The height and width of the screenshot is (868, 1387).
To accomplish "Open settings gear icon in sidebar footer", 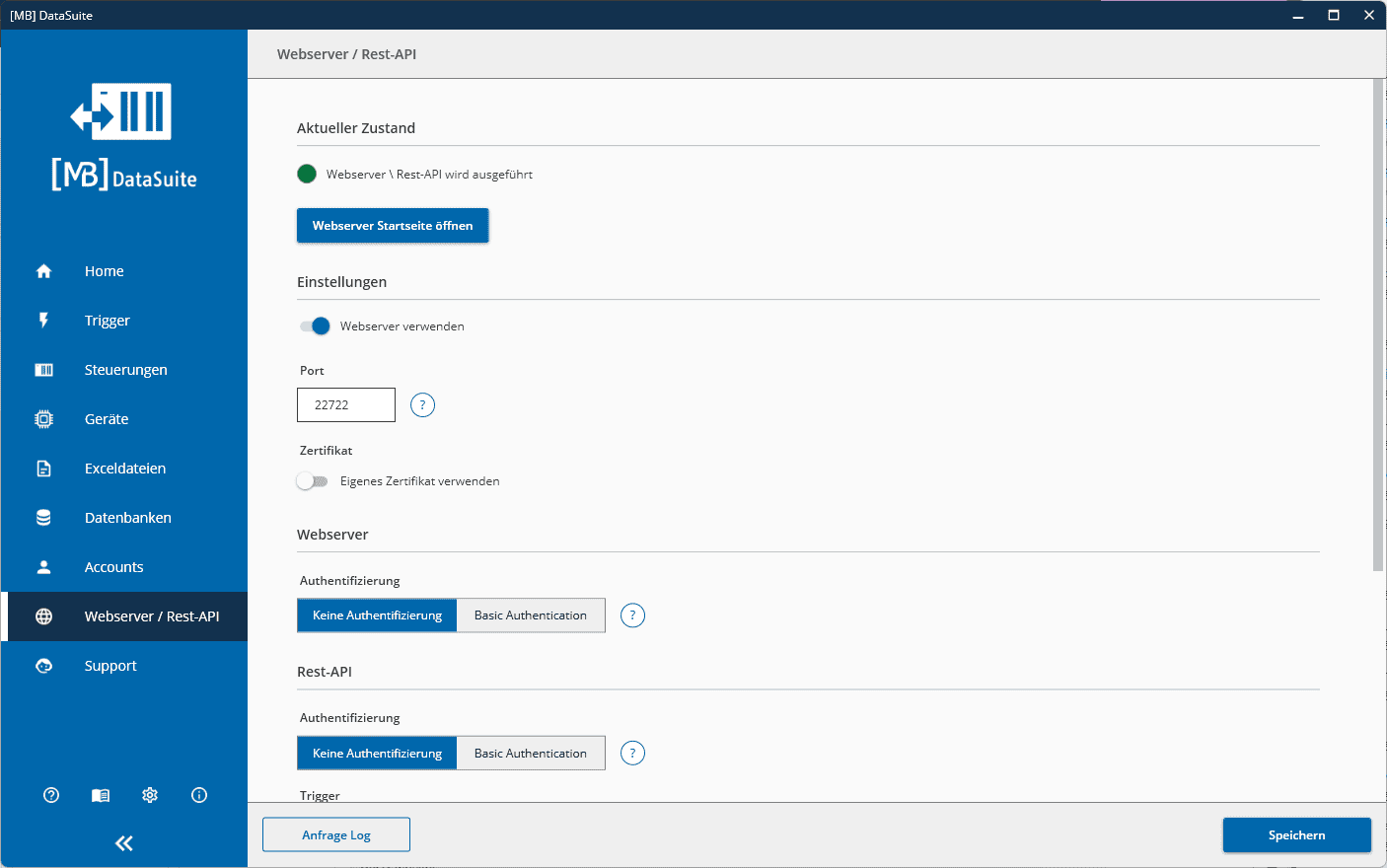I will pyautogui.click(x=150, y=795).
